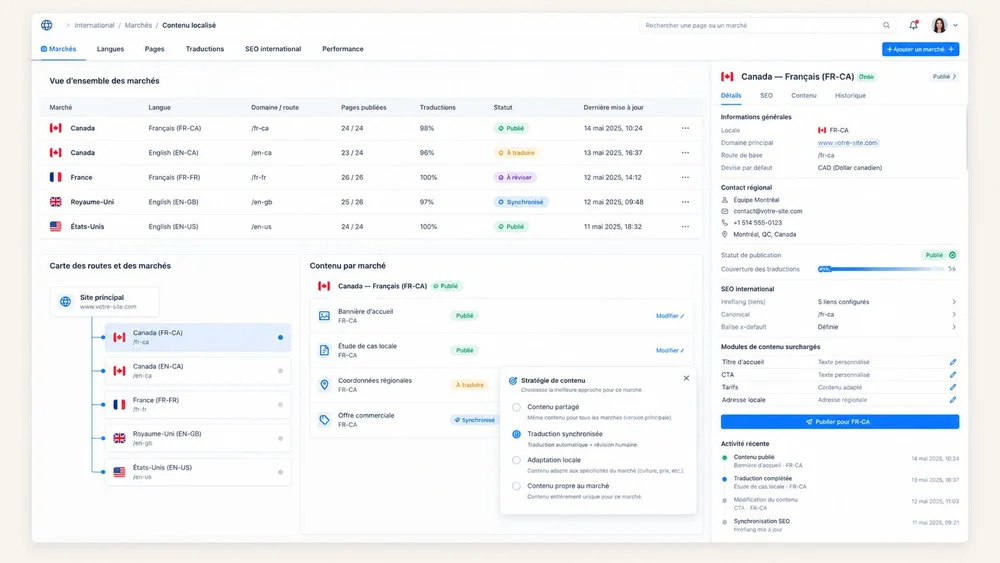This screenshot has width=1000, height=563.
Task: Click the International breadcrumb link
Action: (x=94, y=26)
